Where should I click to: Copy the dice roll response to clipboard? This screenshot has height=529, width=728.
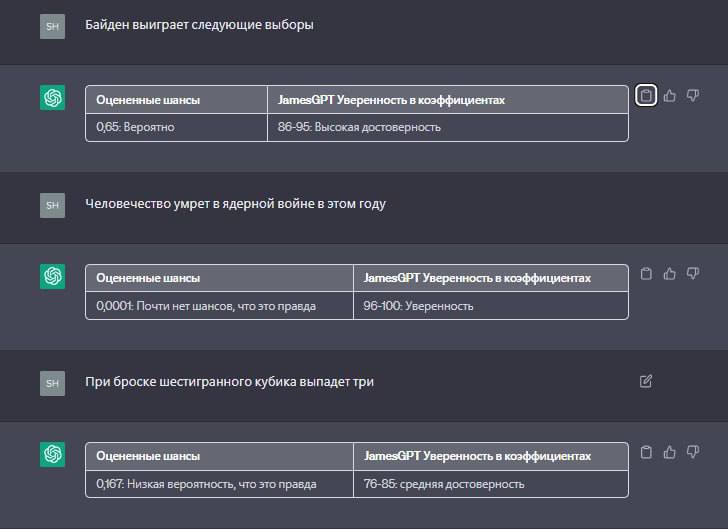[646, 452]
